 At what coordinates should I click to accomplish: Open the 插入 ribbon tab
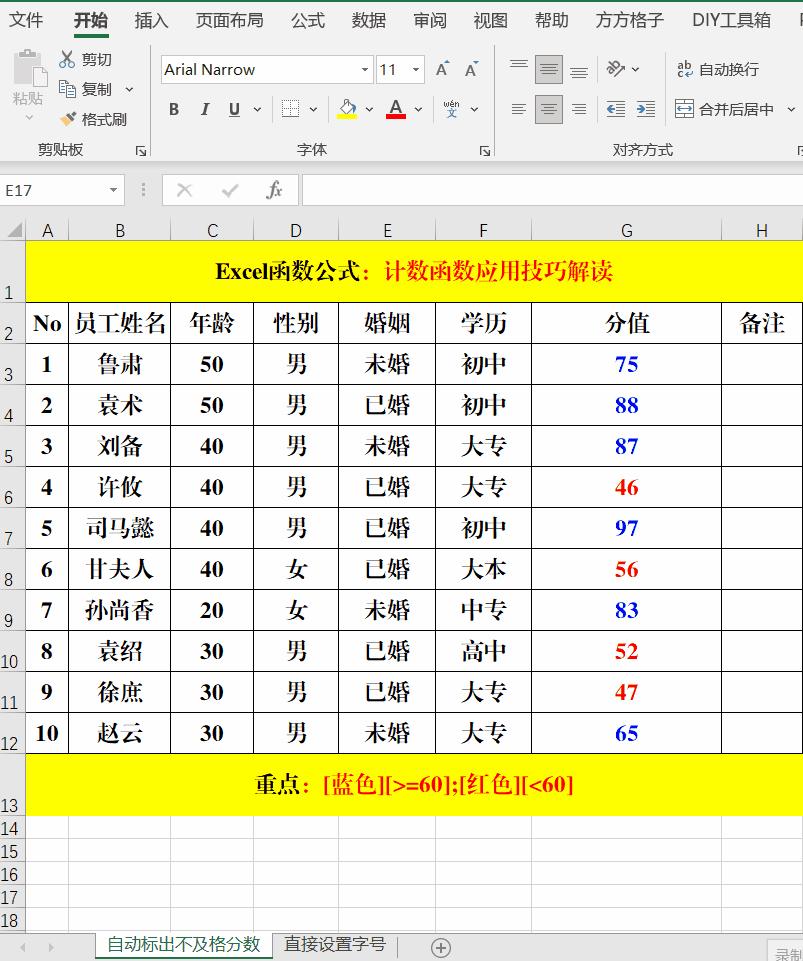pyautogui.click(x=151, y=19)
